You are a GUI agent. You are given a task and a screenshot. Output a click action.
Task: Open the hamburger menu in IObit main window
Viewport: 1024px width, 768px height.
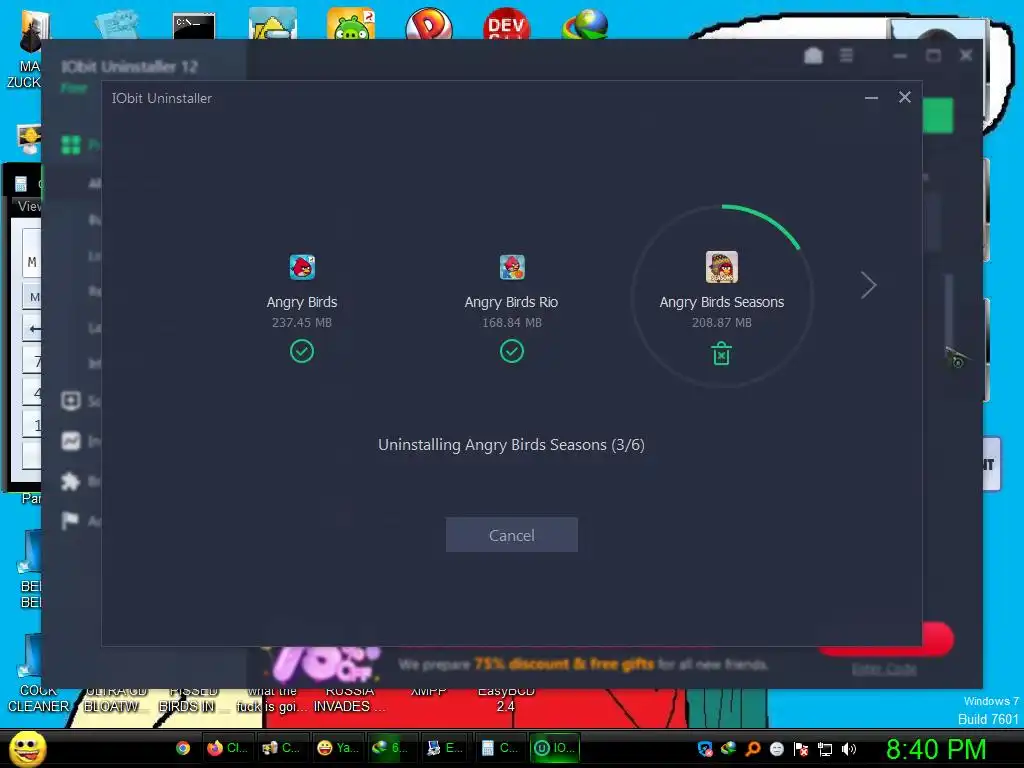coord(846,56)
